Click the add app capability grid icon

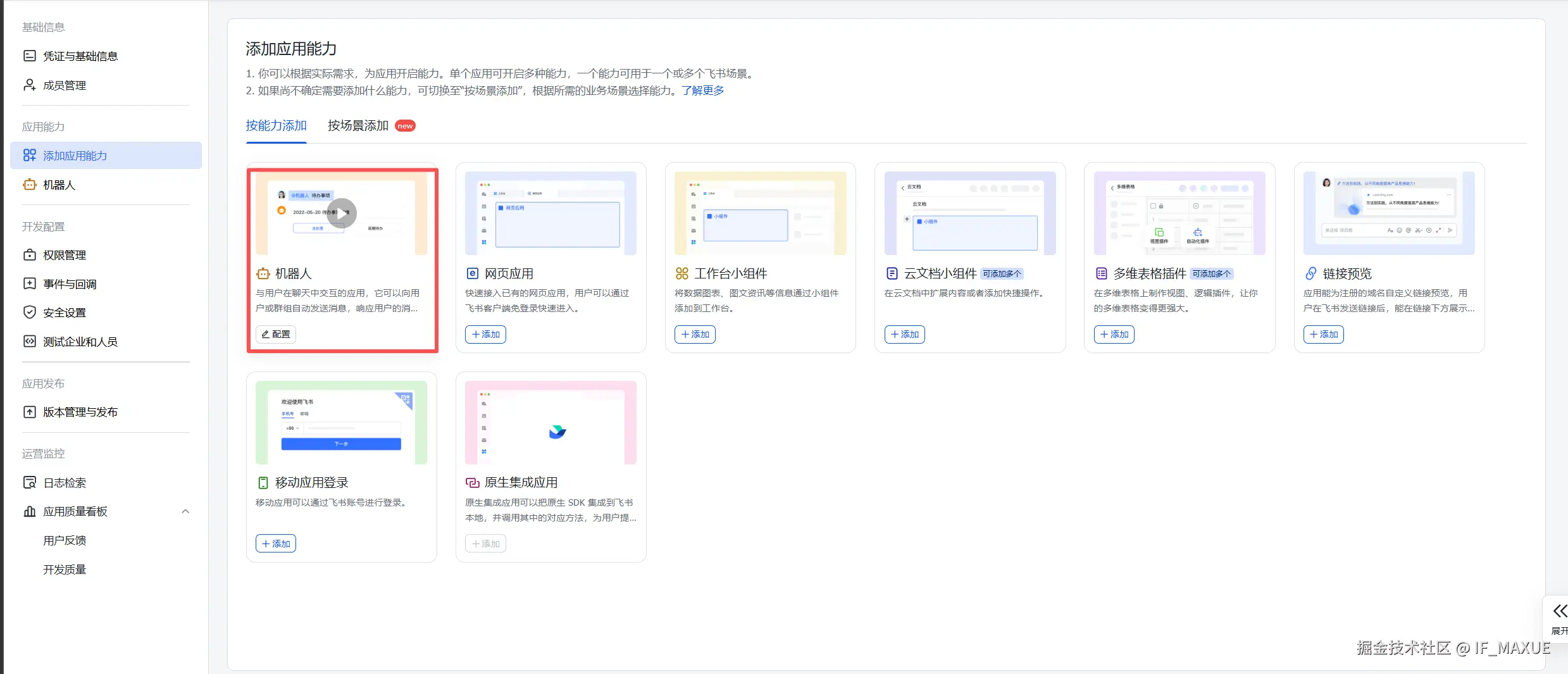tap(29, 155)
